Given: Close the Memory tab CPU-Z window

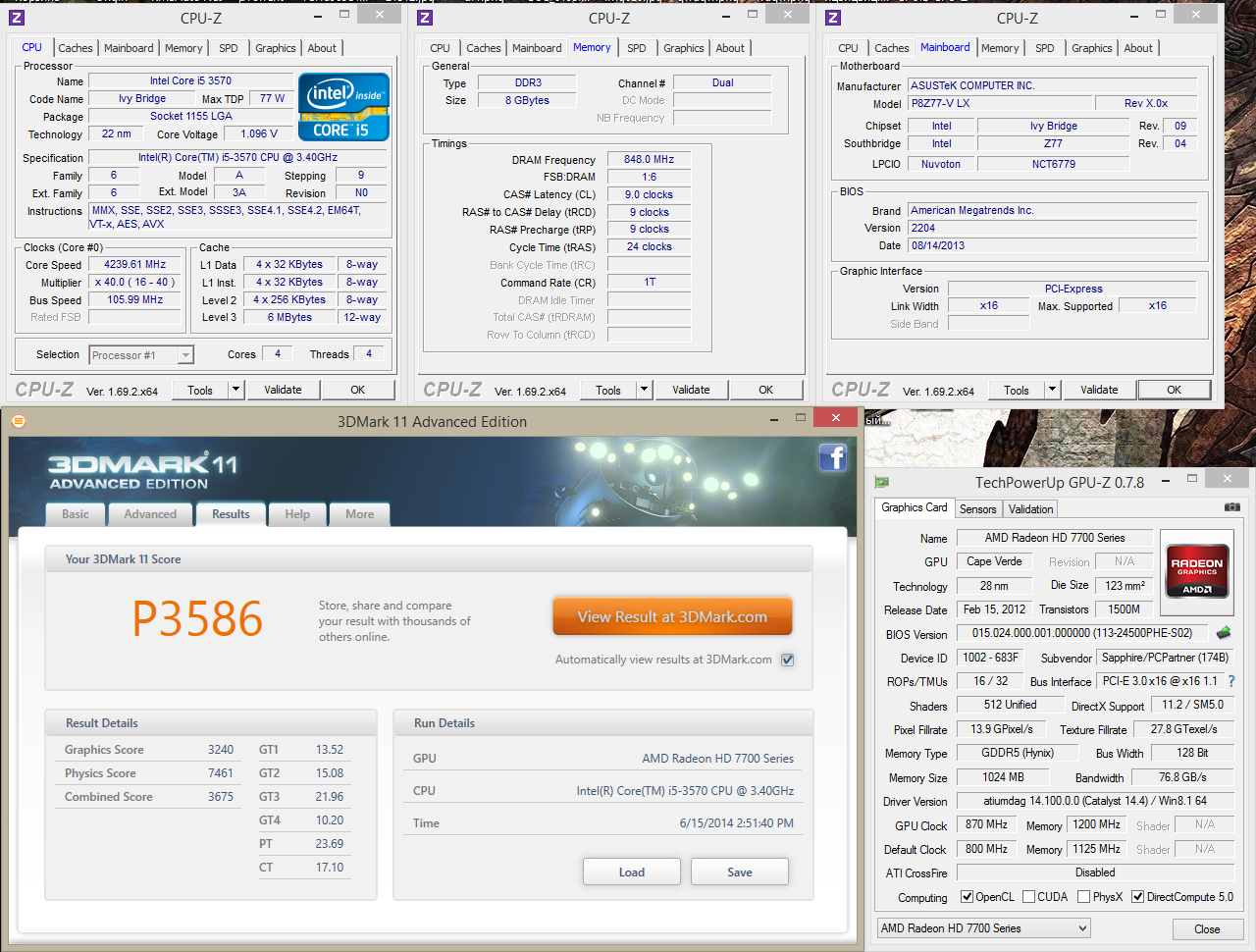Looking at the screenshot, I should (788, 15).
